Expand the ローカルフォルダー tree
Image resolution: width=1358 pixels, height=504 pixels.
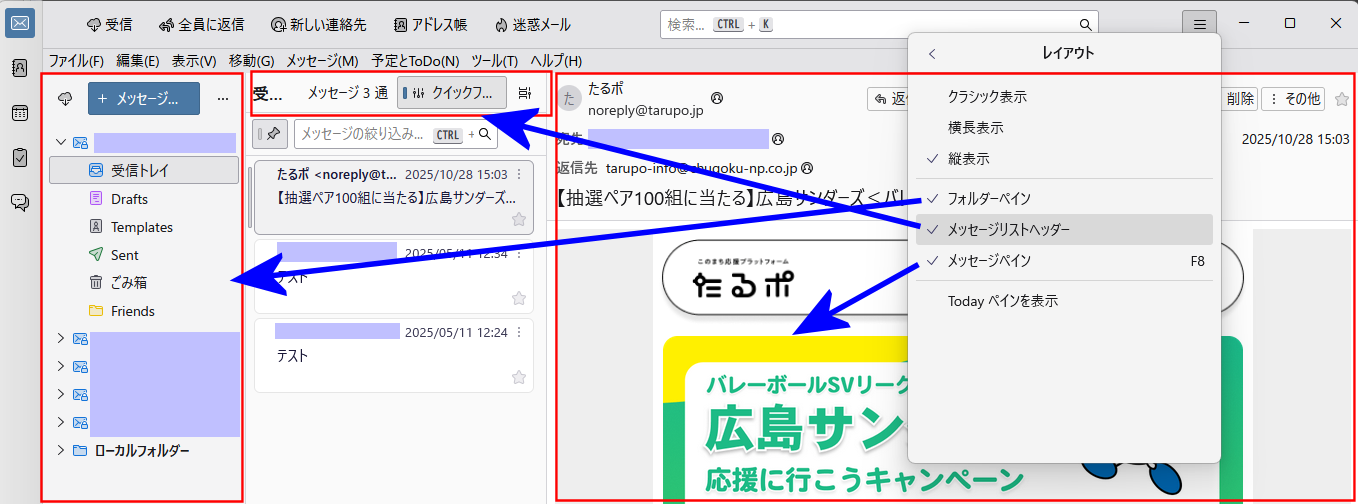(61, 451)
